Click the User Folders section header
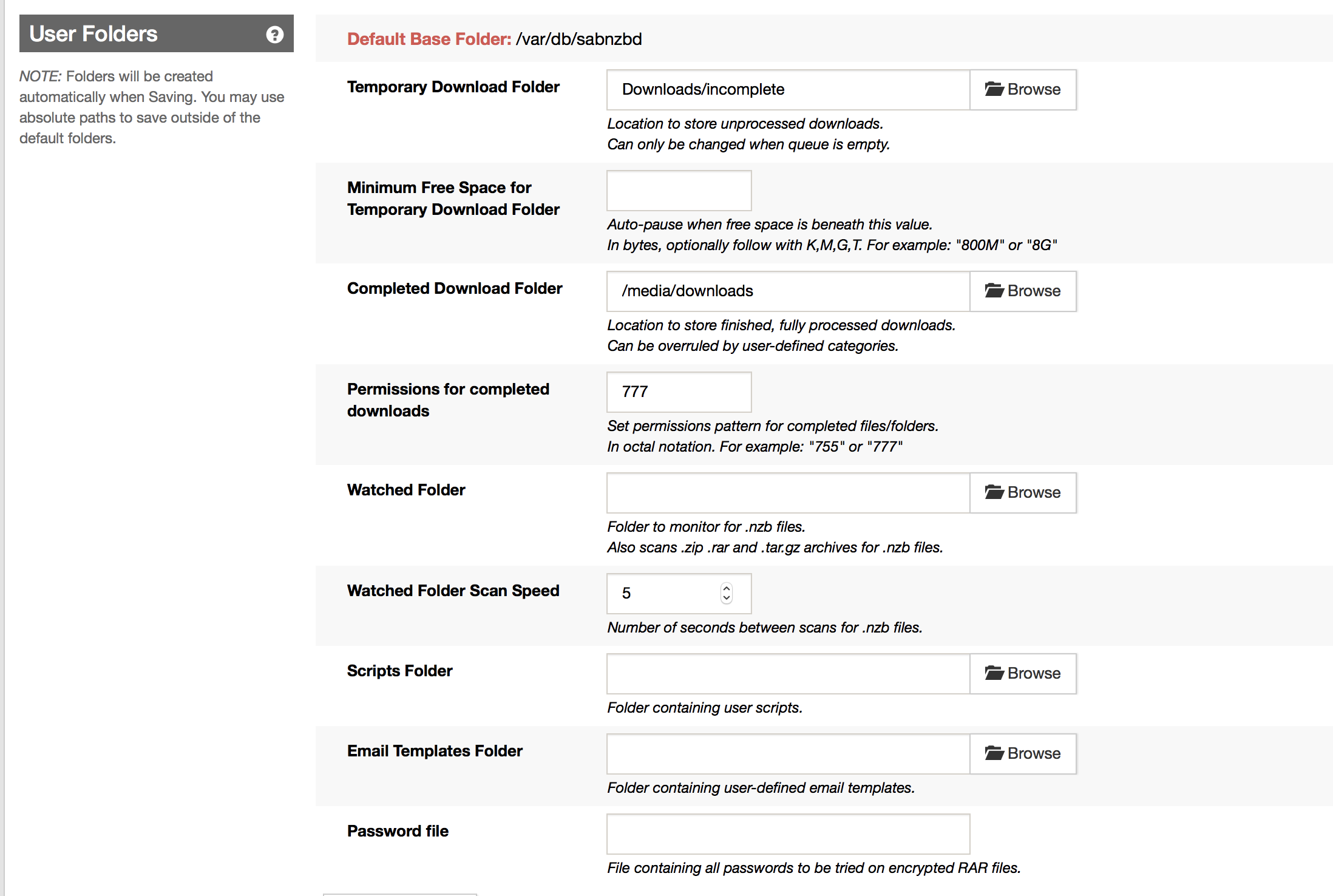1333x896 pixels. coord(157,34)
